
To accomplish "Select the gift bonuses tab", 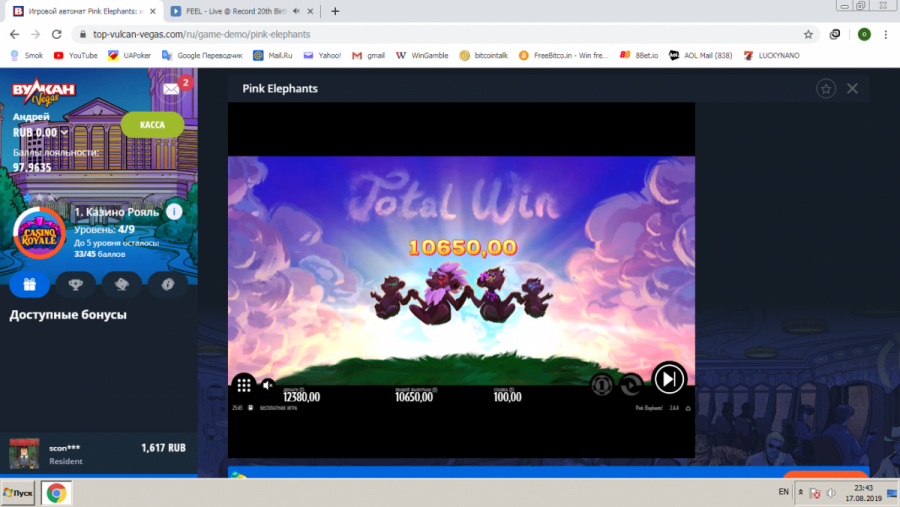I will (x=29, y=284).
